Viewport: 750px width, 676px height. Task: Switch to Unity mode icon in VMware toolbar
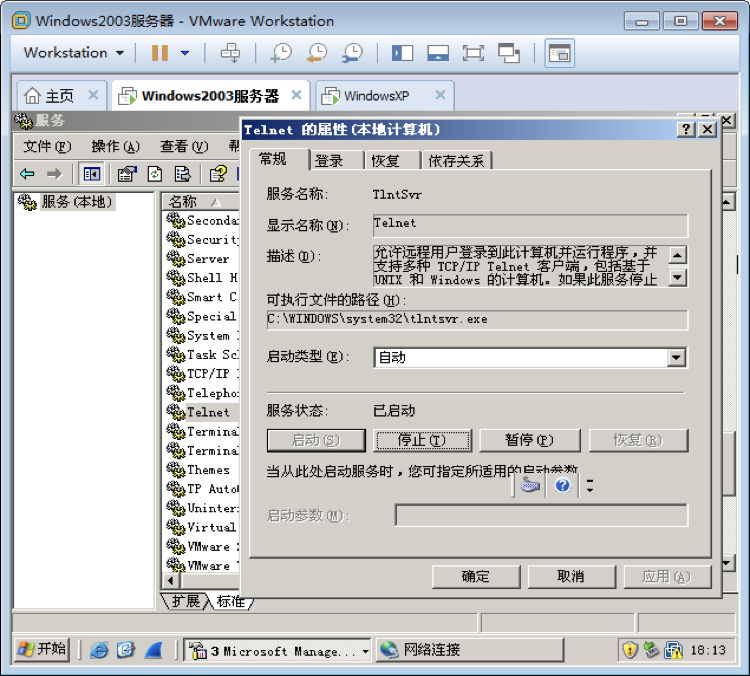(x=509, y=53)
